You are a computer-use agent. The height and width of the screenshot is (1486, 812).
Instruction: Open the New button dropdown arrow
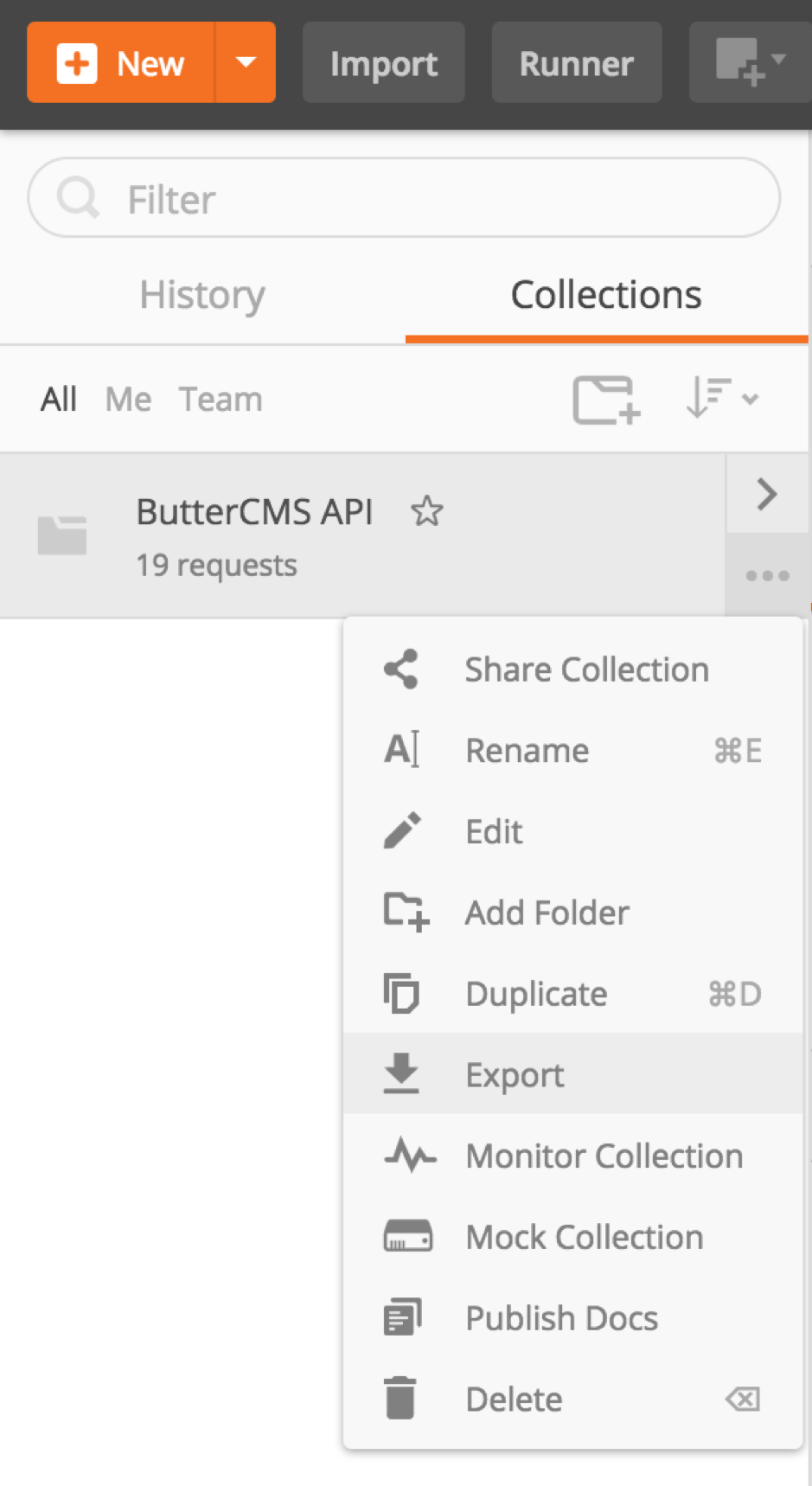246,62
